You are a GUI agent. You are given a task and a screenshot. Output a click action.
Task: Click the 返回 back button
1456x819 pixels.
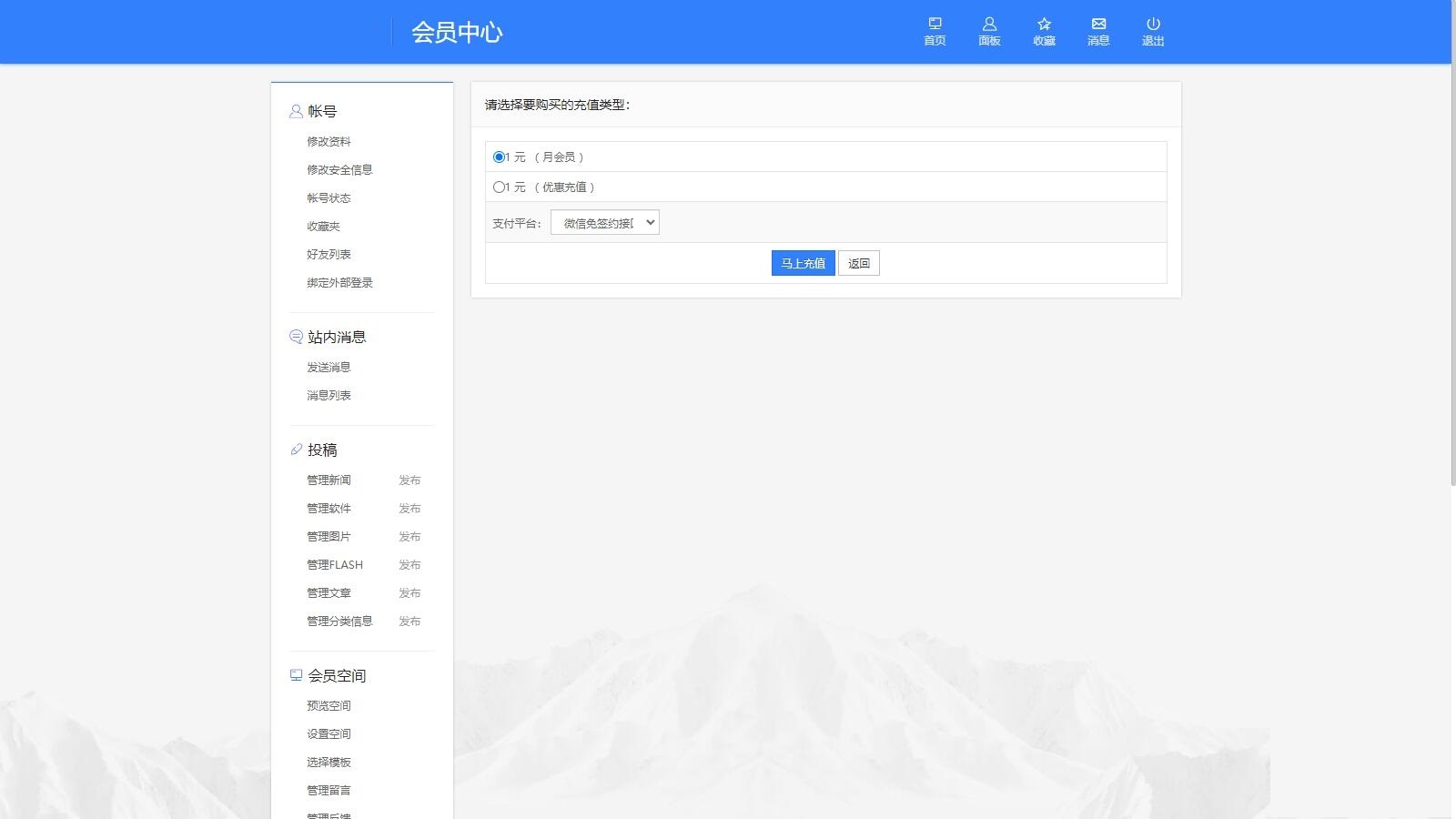pos(858,262)
